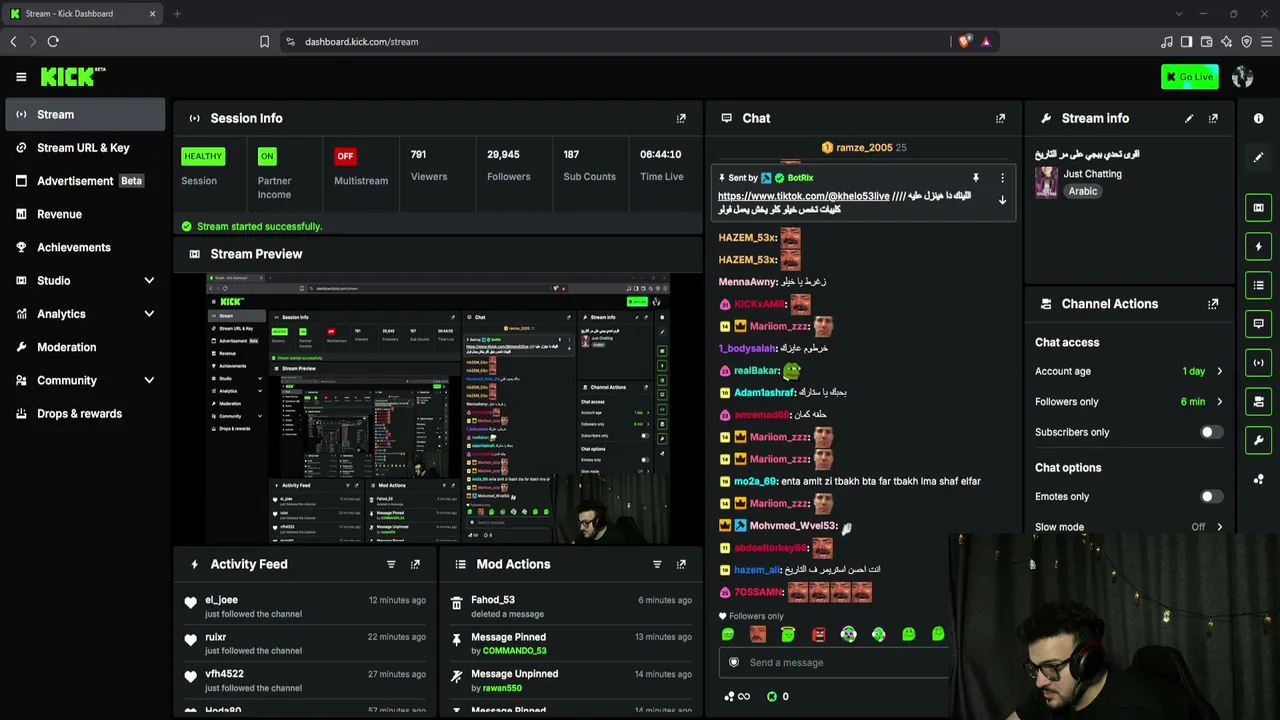Open the pinned message options menu
This screenshot has height=720, width=1280.
[x=1002, y=178]
